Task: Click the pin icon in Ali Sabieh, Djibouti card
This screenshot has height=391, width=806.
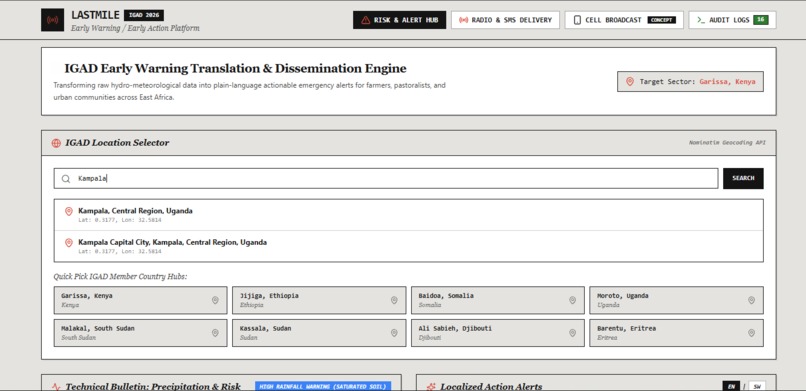Action: 572,333
